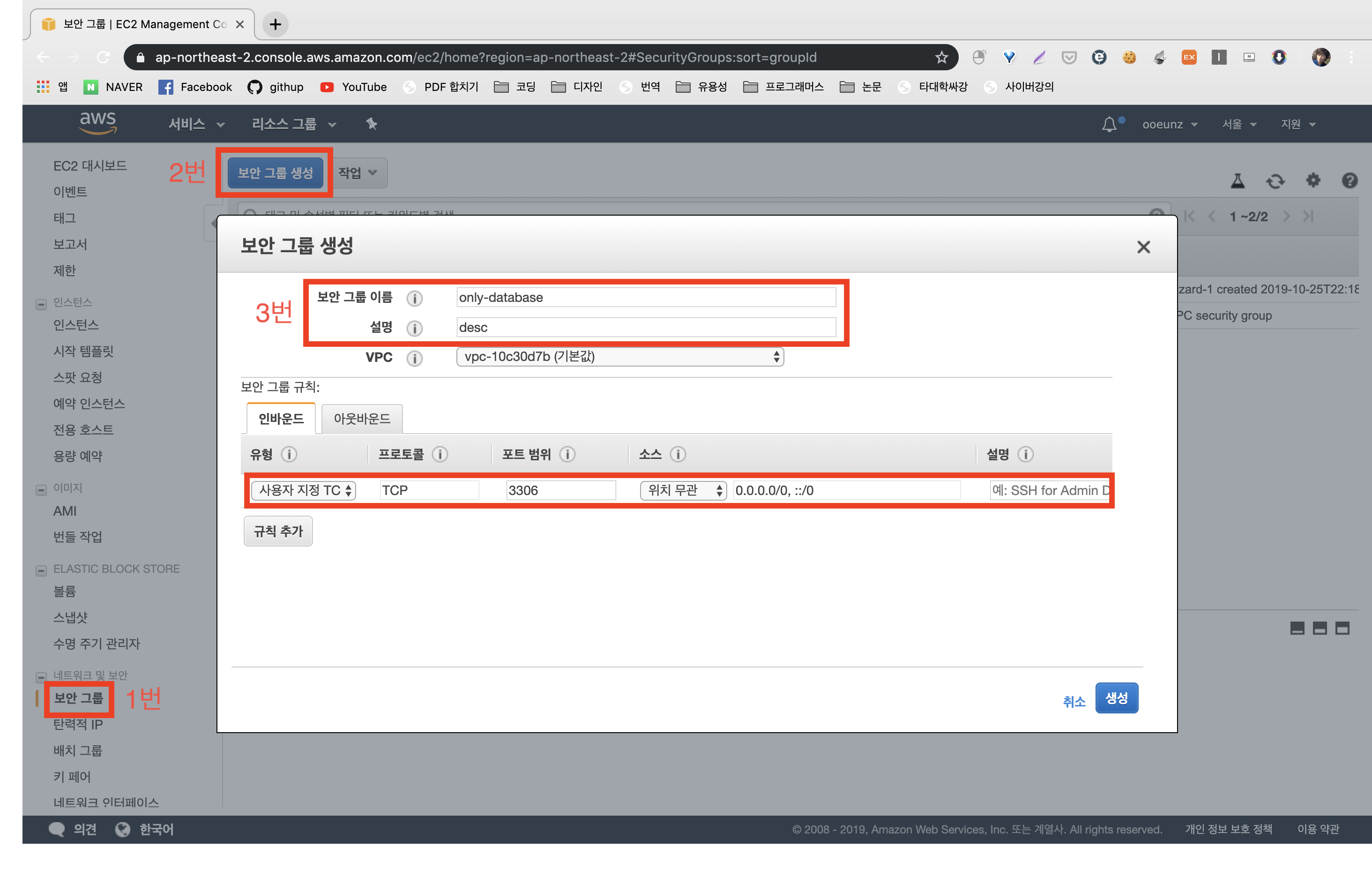
Task: Open the 위치 무관 source dropdown
Action: 683,490
